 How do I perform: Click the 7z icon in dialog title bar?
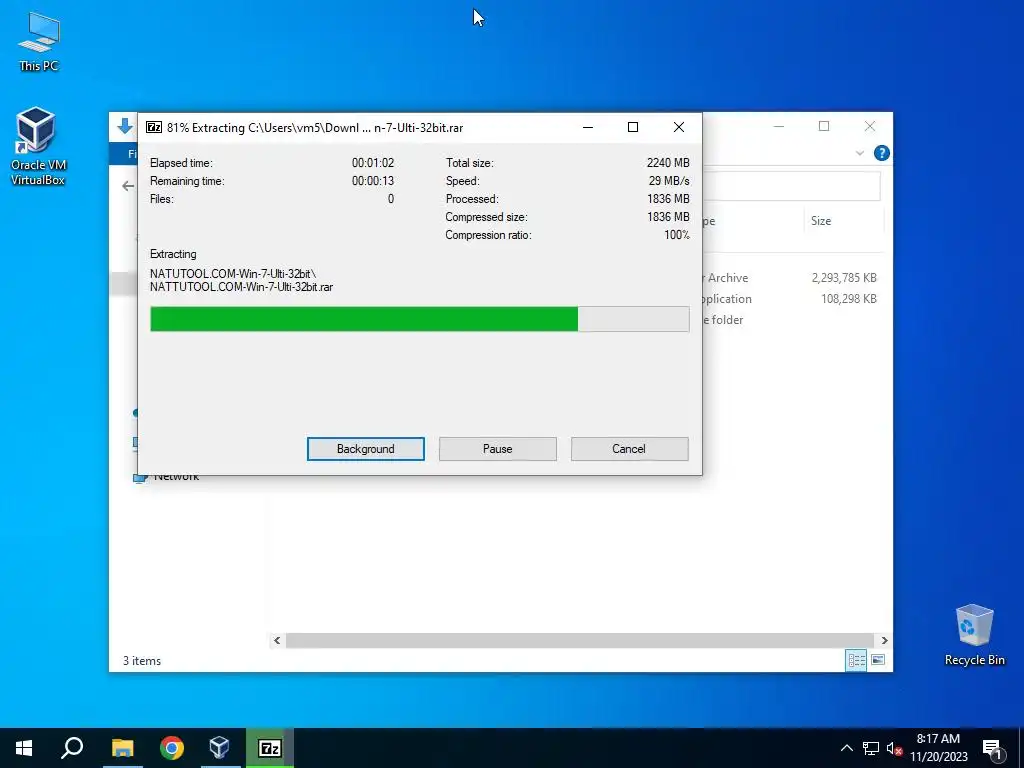153,127
